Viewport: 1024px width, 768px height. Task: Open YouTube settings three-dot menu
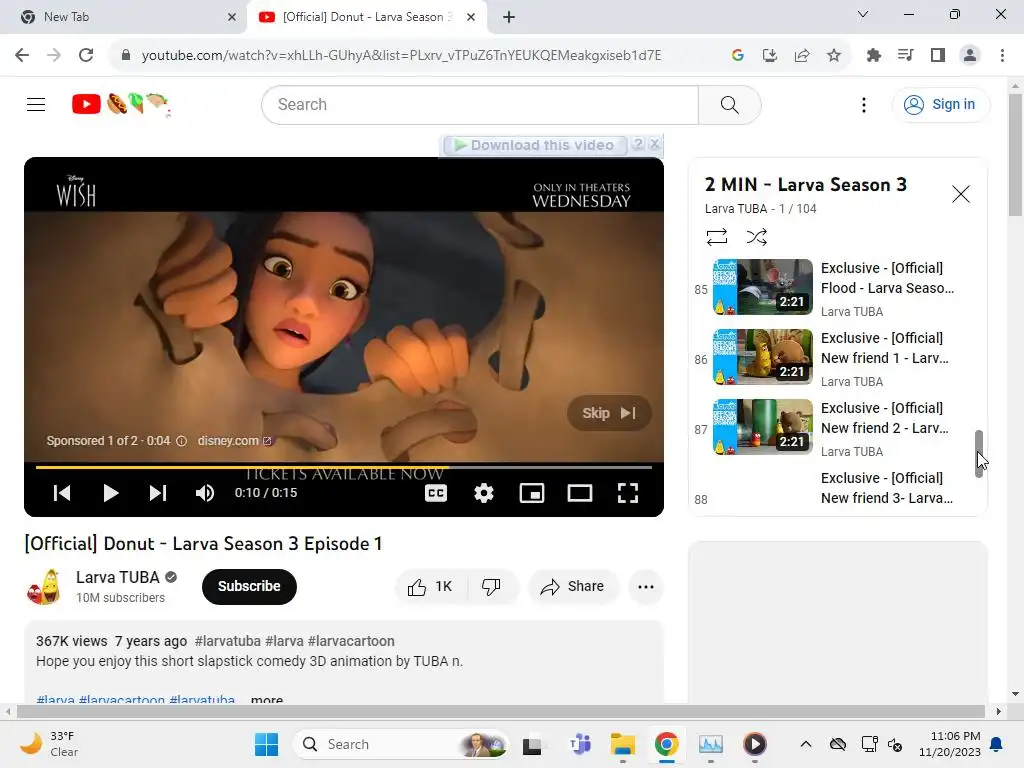pyautogui.click(x=863, y=104)
